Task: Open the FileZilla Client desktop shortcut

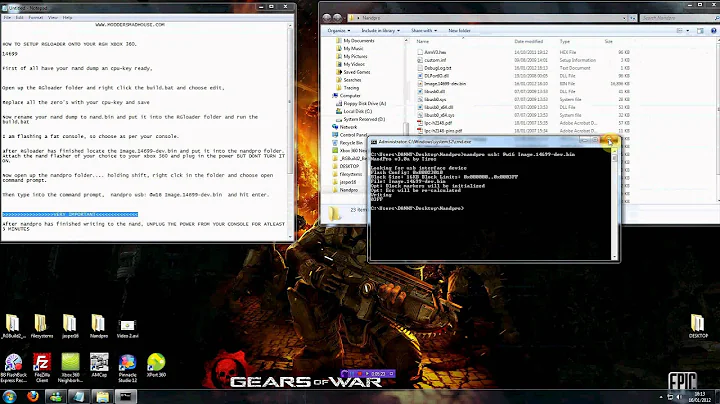Action: [42, 368]
